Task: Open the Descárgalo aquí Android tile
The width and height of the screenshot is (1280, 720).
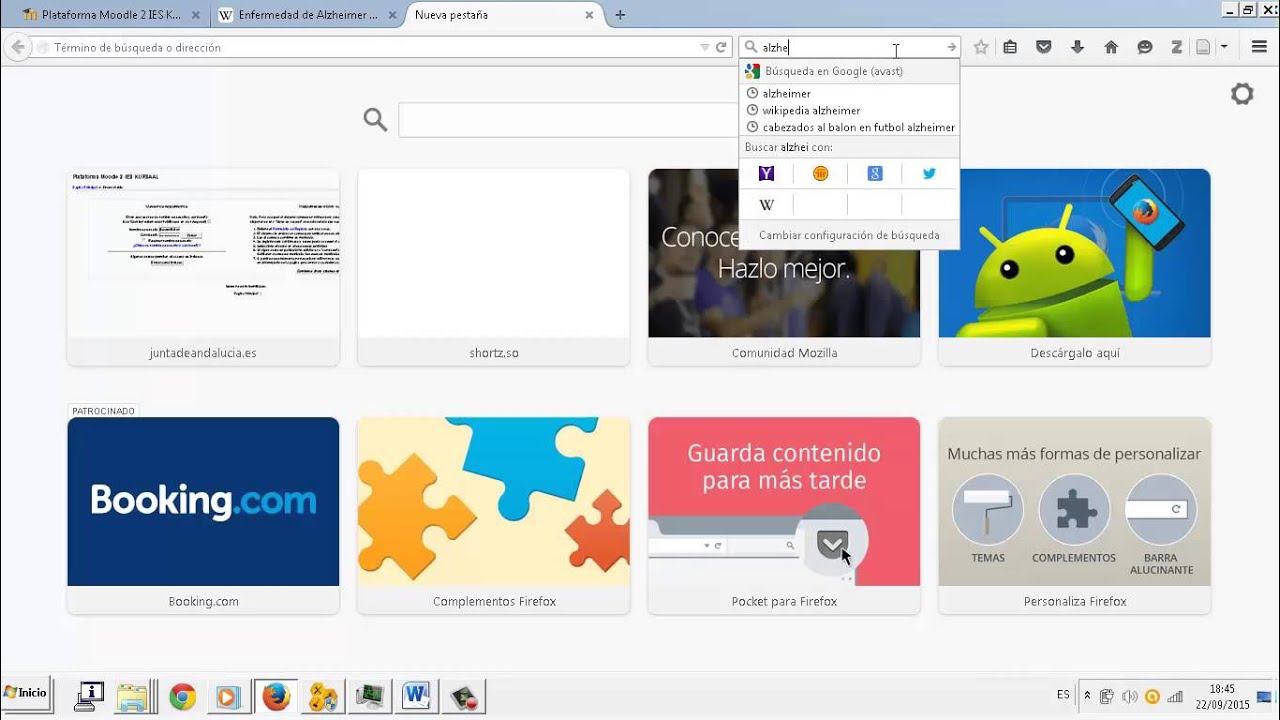Action: pyautogui.click(x=1075, y=267)
